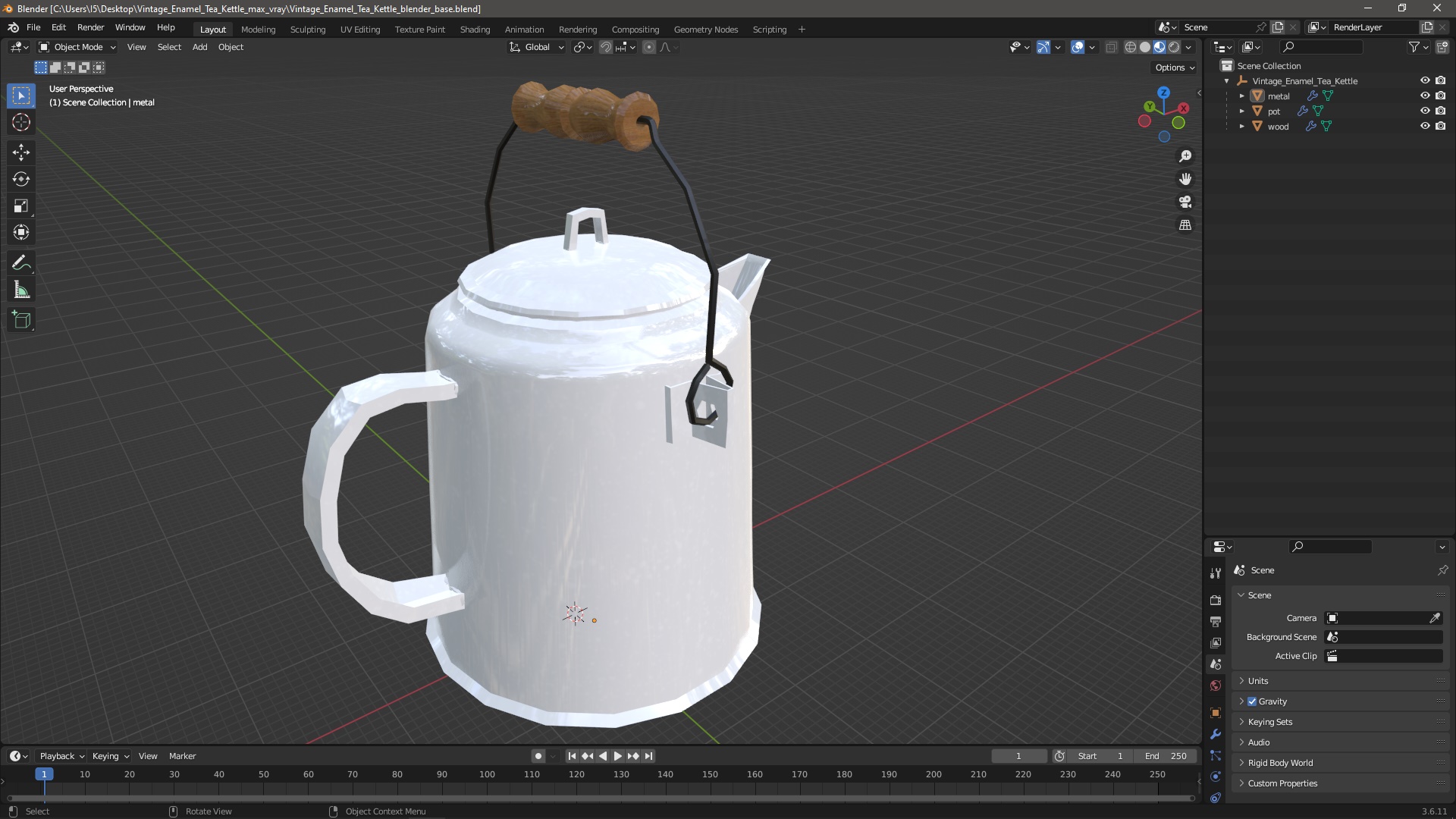This screenshot has height=819, width=1456.
Task: Hide the wood object in viewport
Action: point(1424,127)
